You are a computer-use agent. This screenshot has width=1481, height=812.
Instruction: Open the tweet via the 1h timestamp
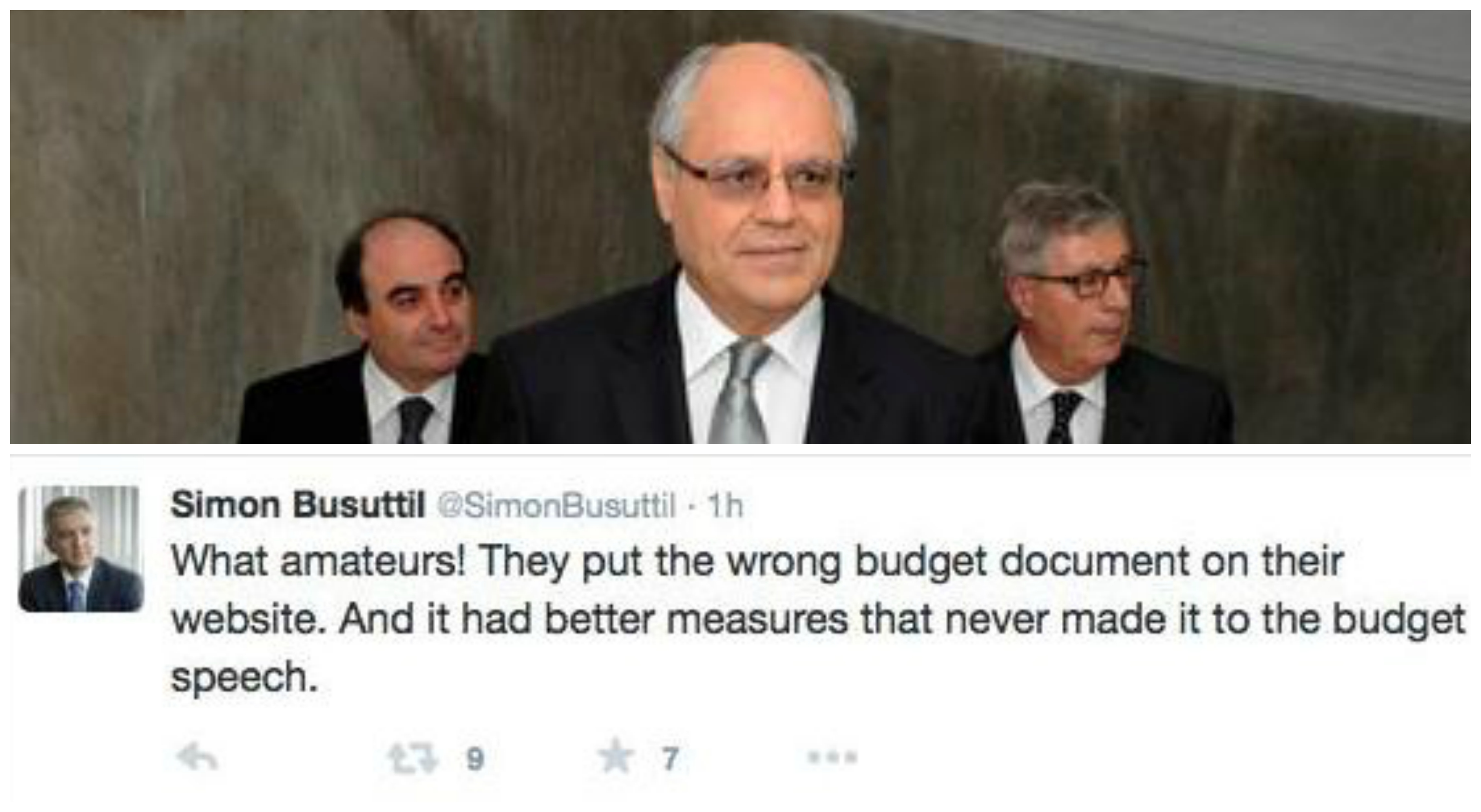(x=725, y=506)
